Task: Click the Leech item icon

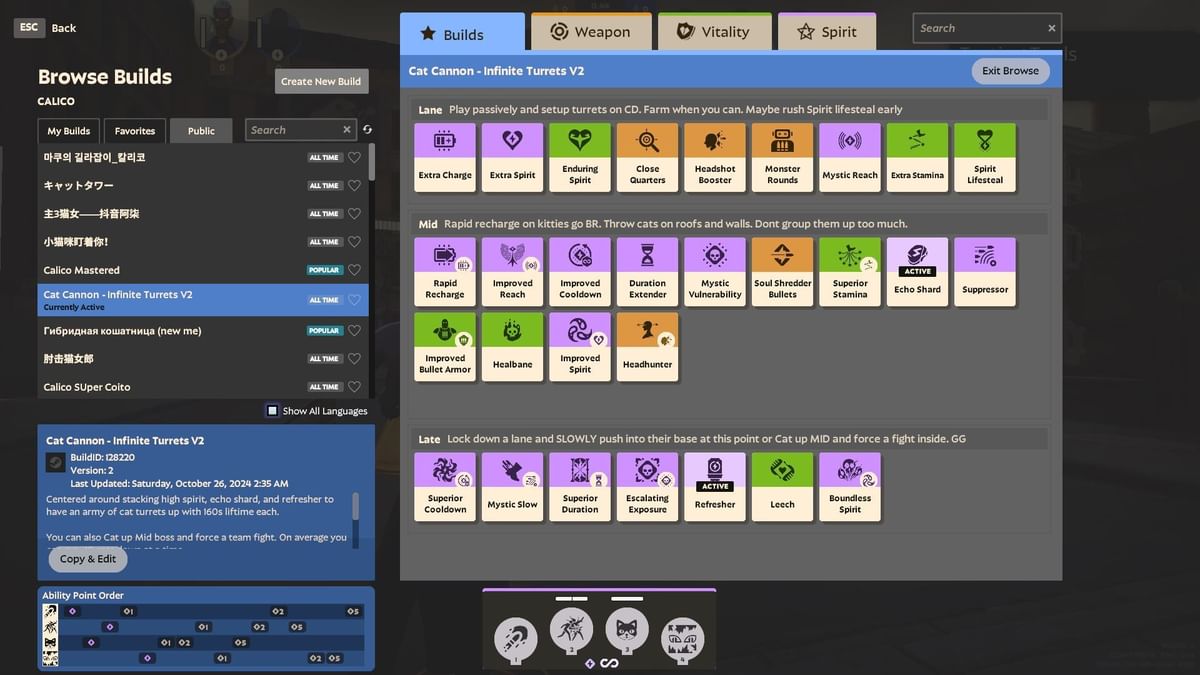Action: click(x=782, y=486)
